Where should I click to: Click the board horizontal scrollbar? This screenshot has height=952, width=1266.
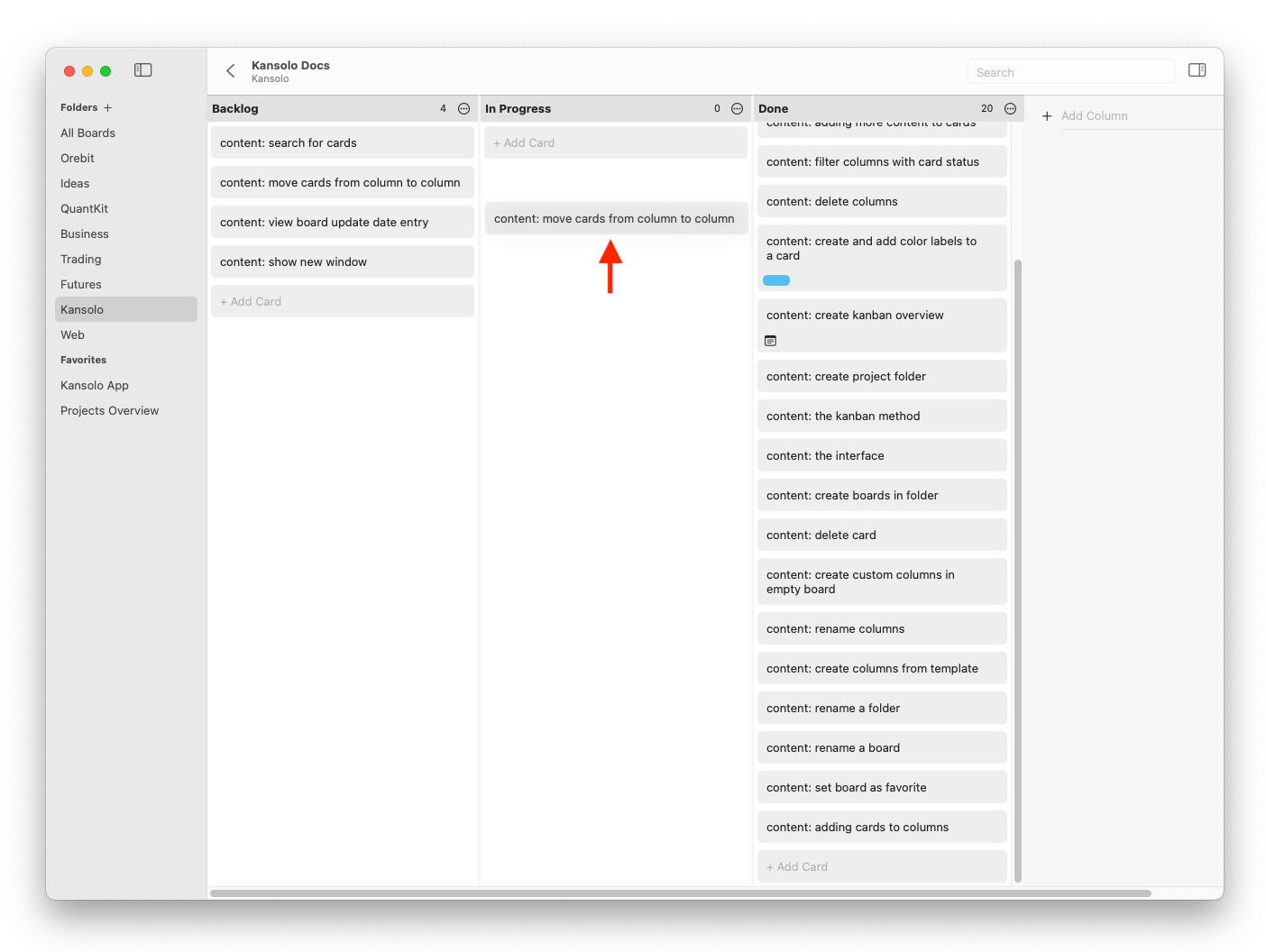681,893
